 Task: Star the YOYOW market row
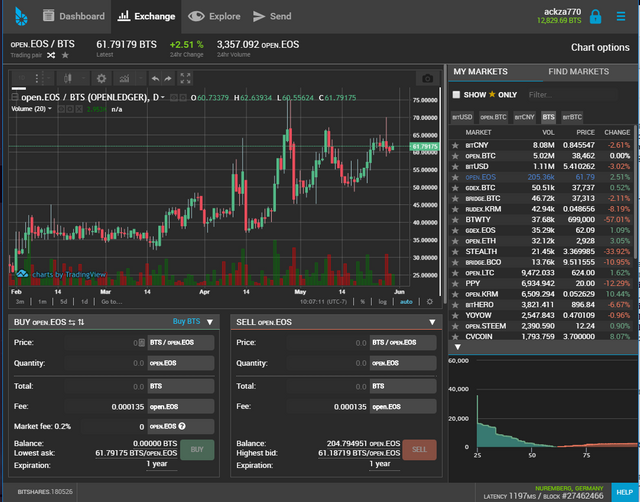coord(455,315)
